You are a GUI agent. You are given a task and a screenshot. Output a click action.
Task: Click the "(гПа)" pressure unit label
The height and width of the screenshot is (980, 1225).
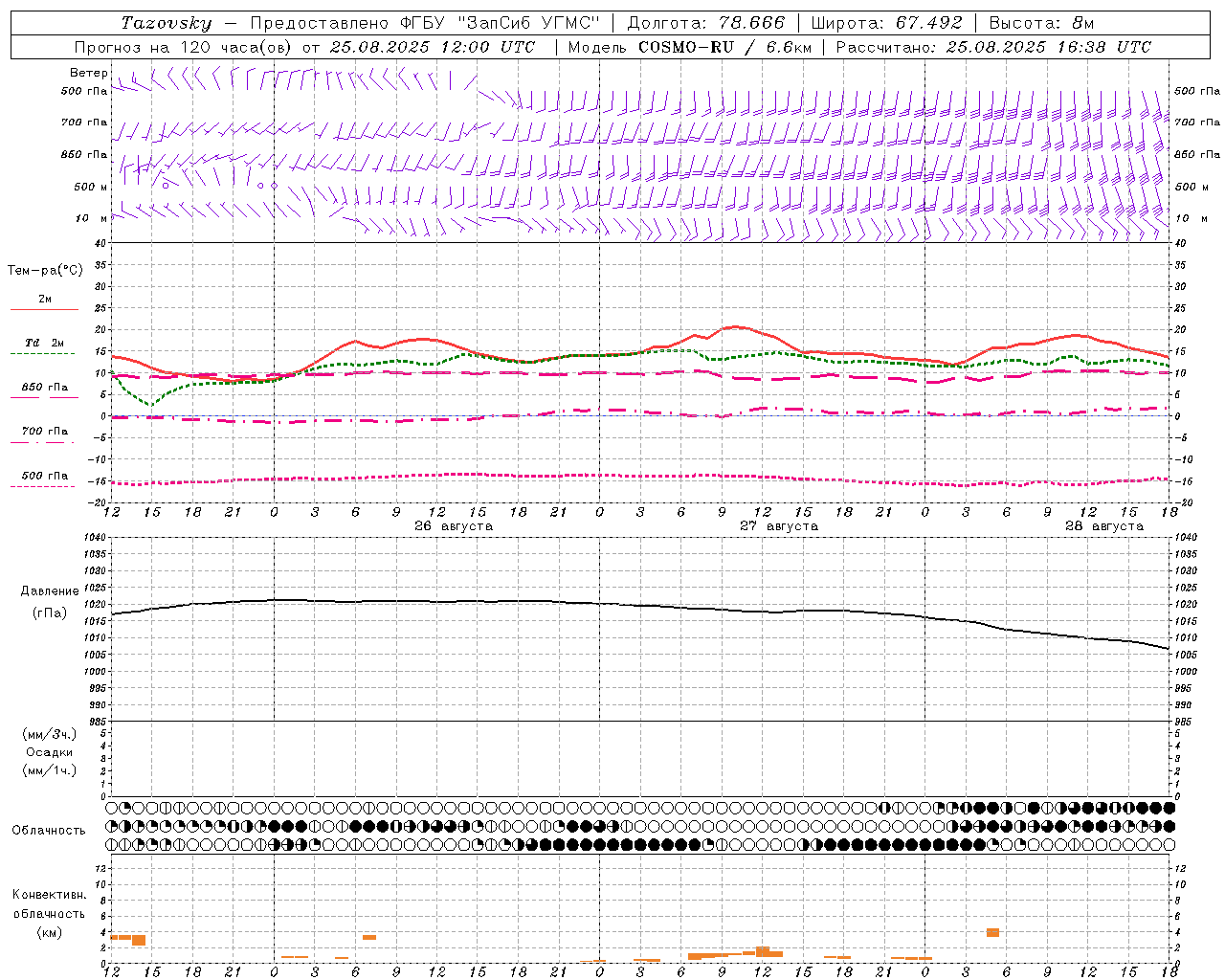50,612
